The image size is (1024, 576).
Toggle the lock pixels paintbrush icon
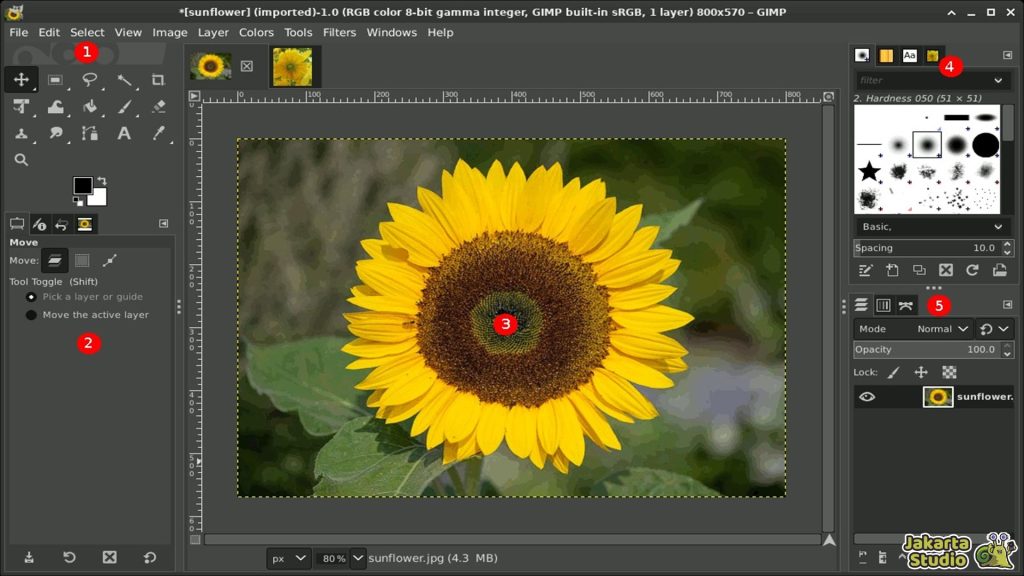click(893, 372)
